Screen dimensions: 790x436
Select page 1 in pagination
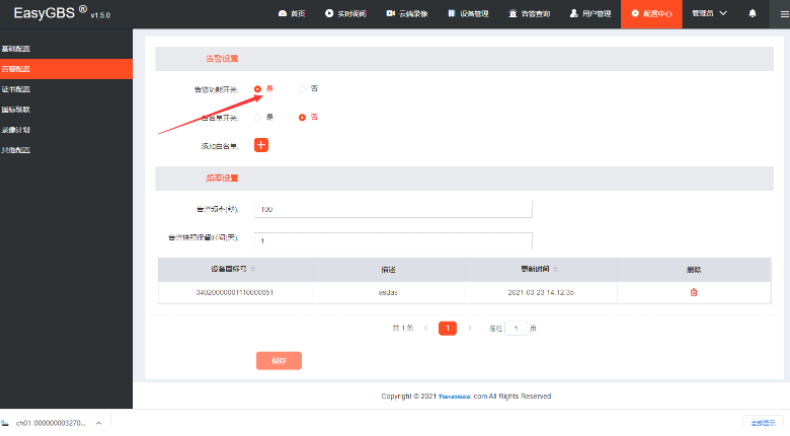click(x=447, y=328)
